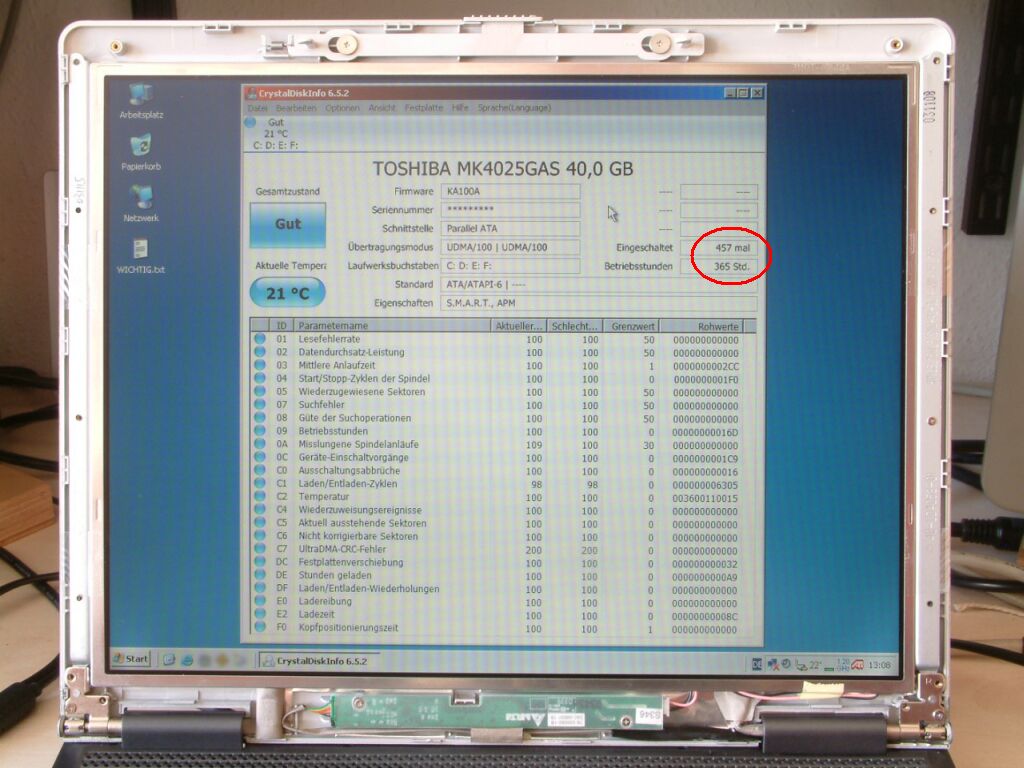Click the status circle of Lesefehlerrate row
This screenshot has height=768, width=1024.
[260, 339]
